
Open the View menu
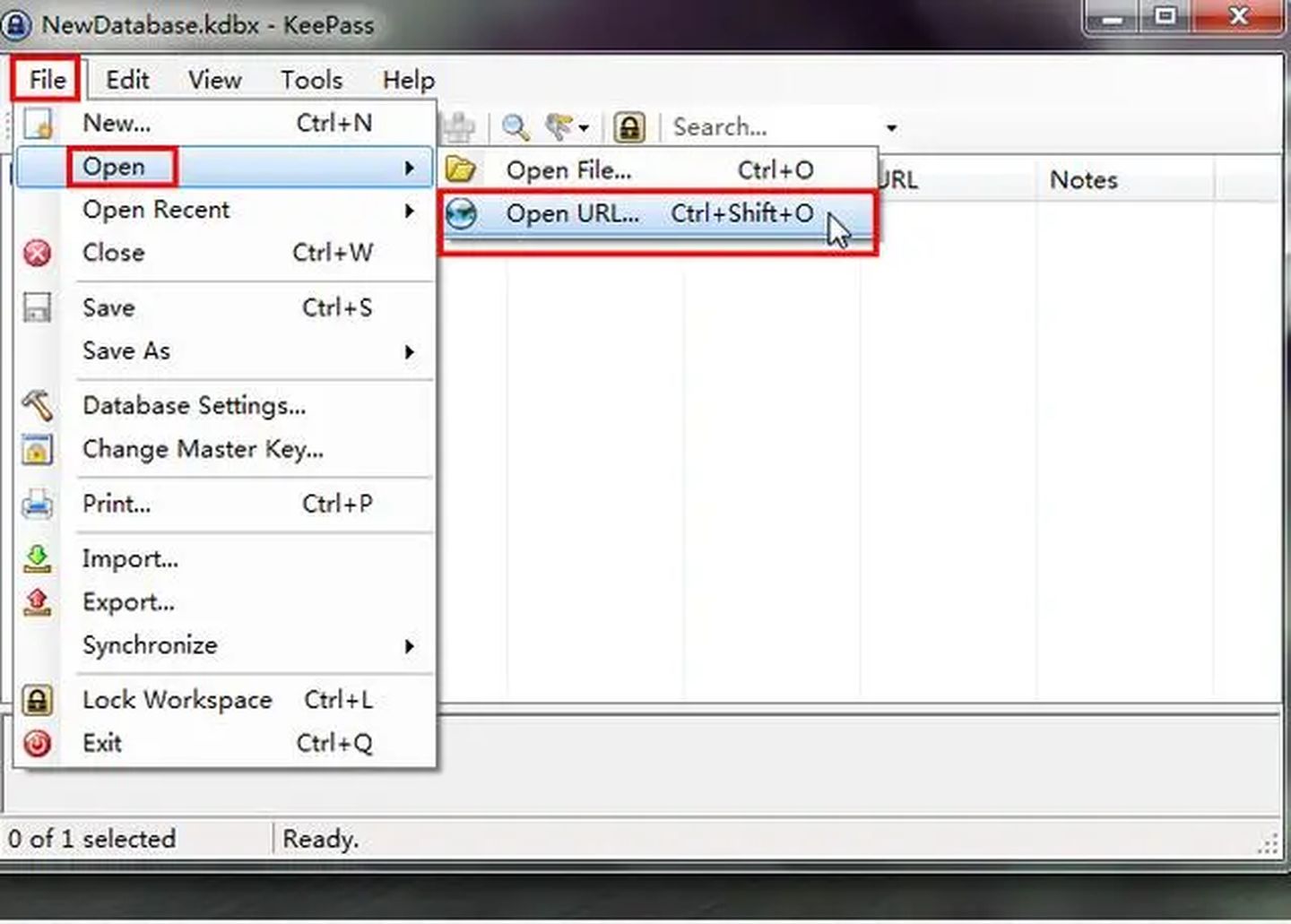[x=214, y=81]
